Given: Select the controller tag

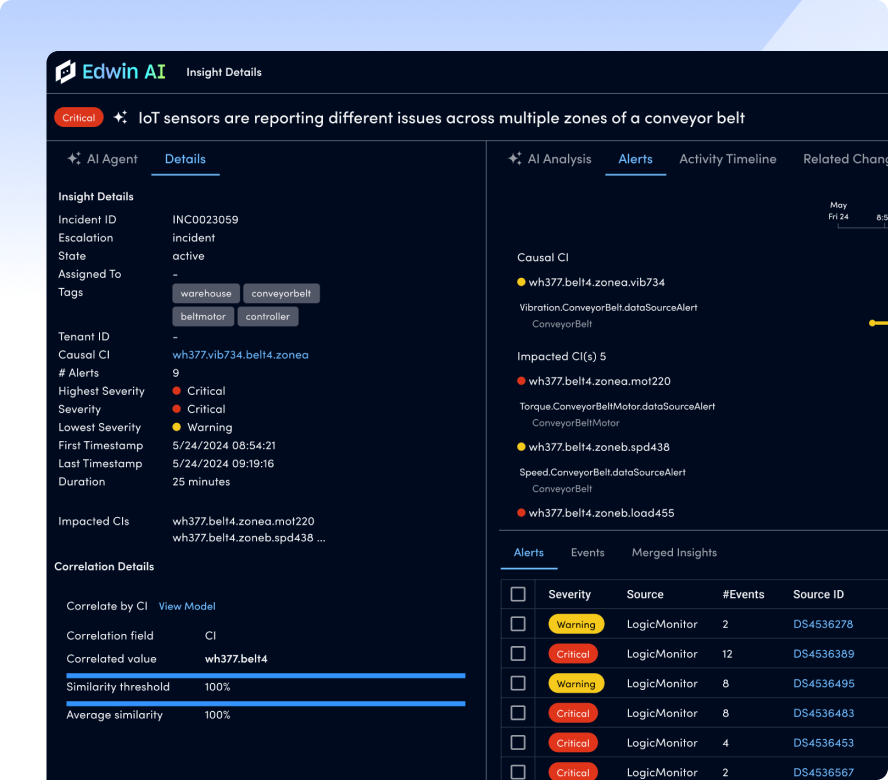Looking at the screenshot, I should [267, 317].
